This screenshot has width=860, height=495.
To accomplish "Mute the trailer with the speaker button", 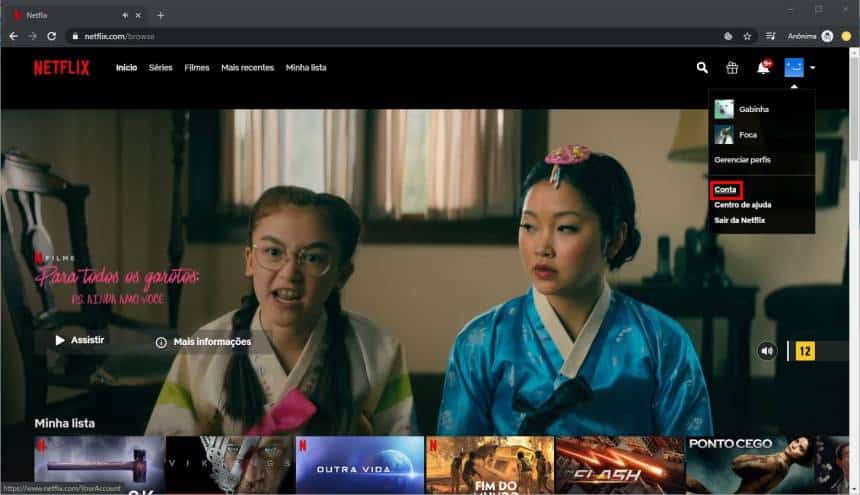I will point(767,351).
